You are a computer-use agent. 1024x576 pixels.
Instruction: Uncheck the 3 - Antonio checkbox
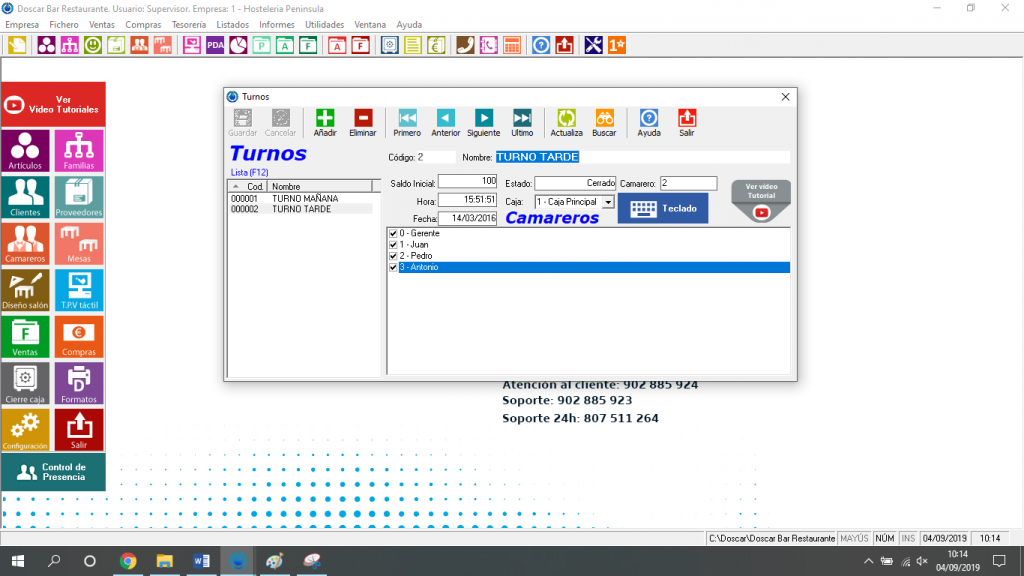point(393,267)
